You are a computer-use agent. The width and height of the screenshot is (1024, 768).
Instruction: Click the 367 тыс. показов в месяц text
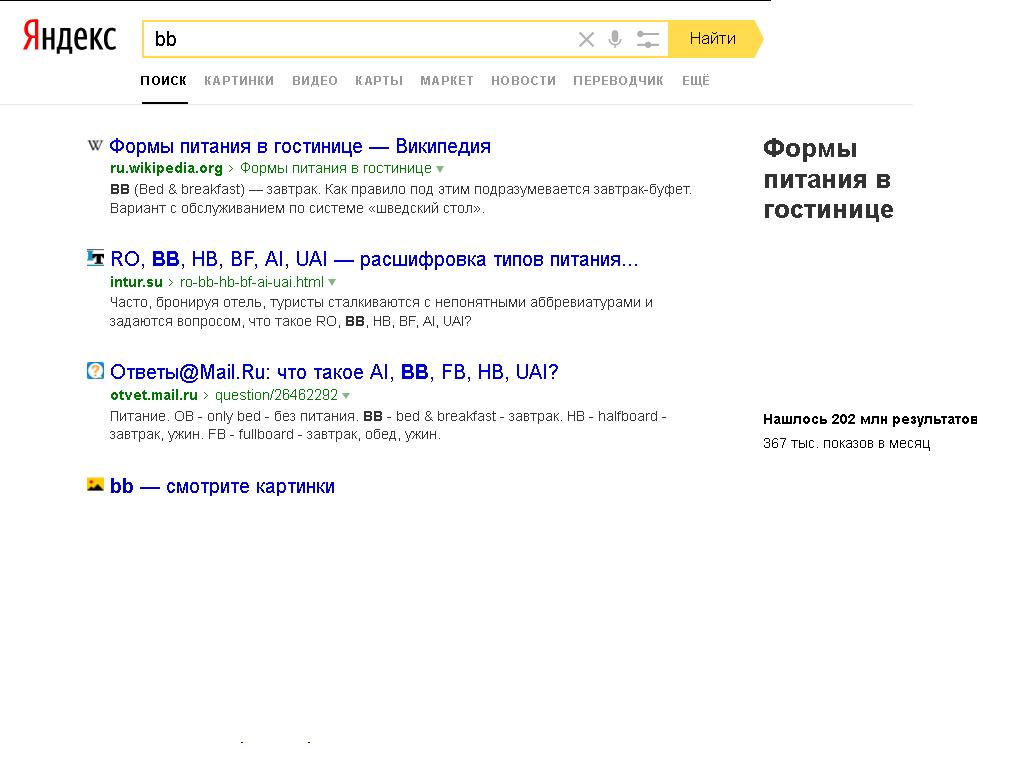point(846,443)
